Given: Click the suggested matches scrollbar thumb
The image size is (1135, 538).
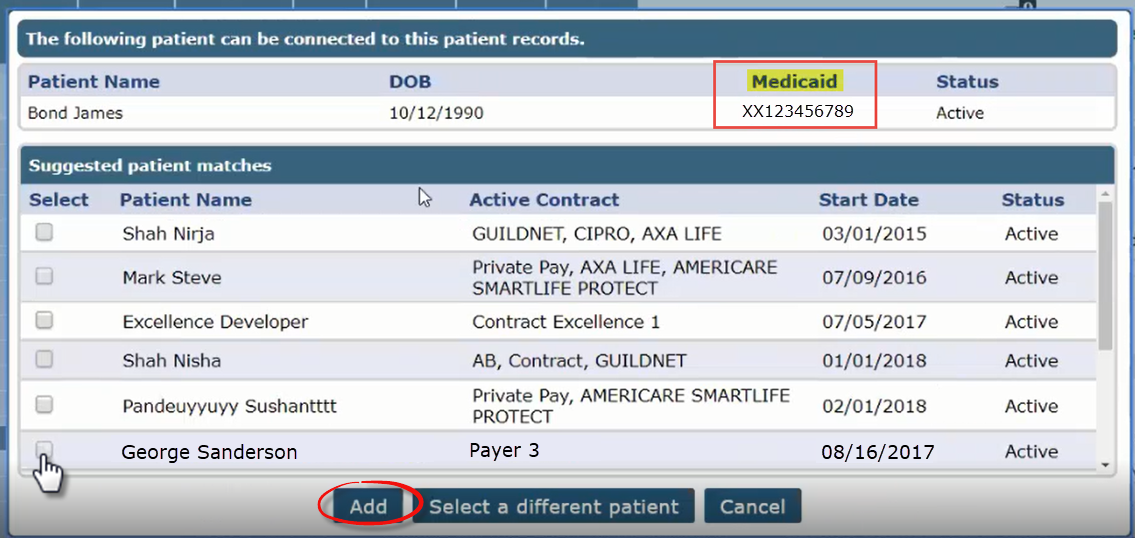Looking at the screenshot, I should (1105, 275).
